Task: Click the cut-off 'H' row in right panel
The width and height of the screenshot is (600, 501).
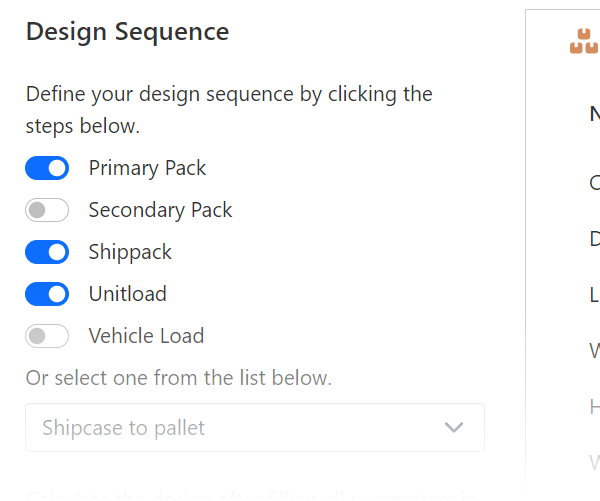Action: (x=594, y=406)
